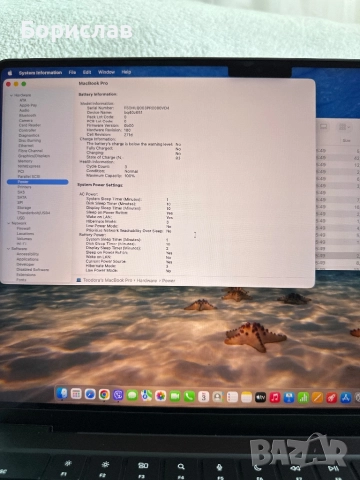Select ATA in the sidebar
The image size is (360, 480).
[x=23, y=100]
